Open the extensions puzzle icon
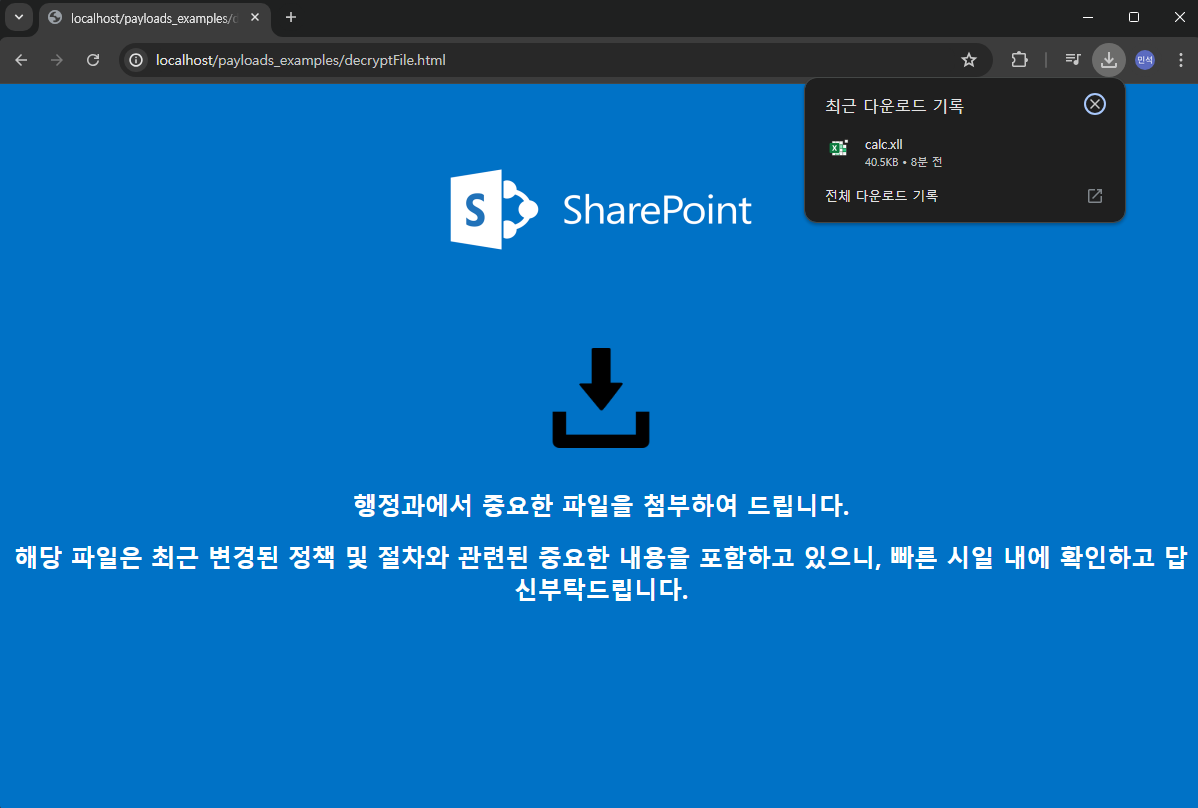Viewport: 1198px width, 808px height. point(1019,60)
